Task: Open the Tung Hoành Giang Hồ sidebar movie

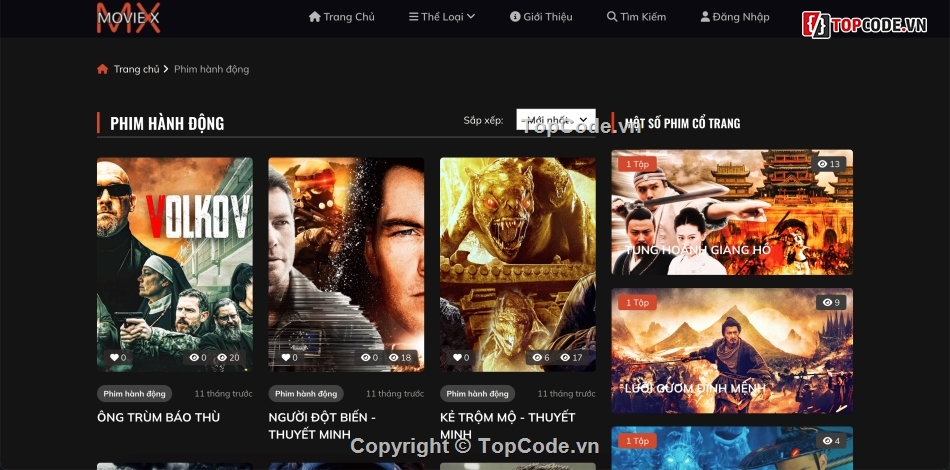Action: (x=732, y=212)
